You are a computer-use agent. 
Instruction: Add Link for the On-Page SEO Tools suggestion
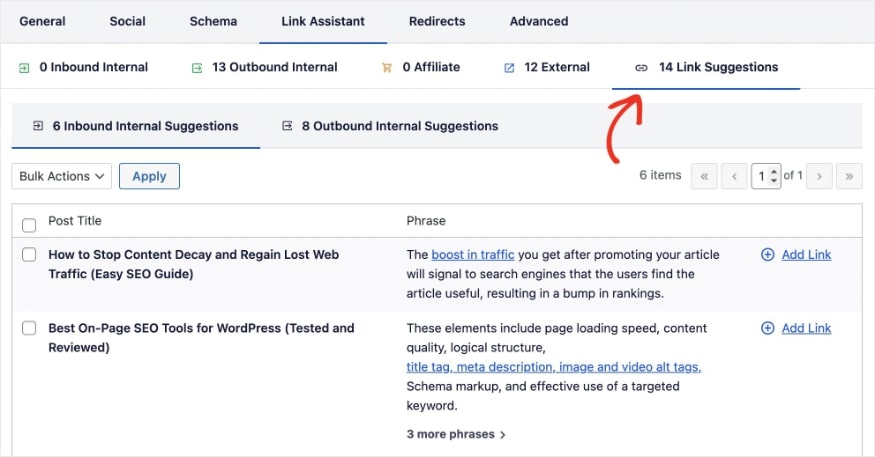point(806,328)
